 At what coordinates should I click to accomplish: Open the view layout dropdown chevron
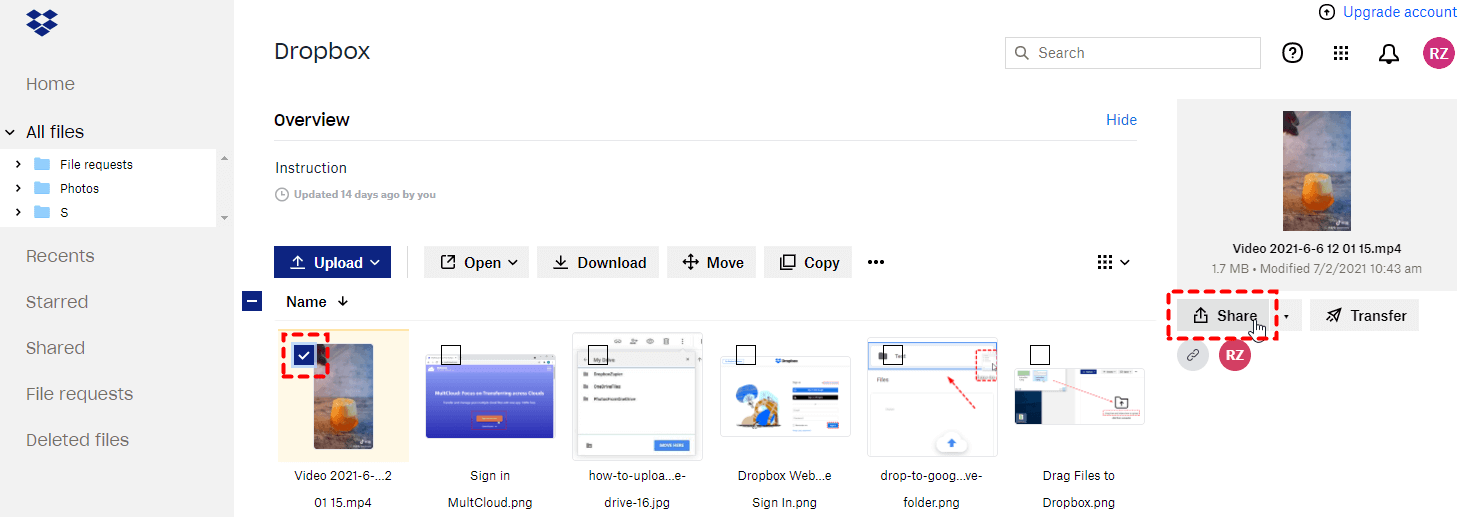(x=1125, y=263)
